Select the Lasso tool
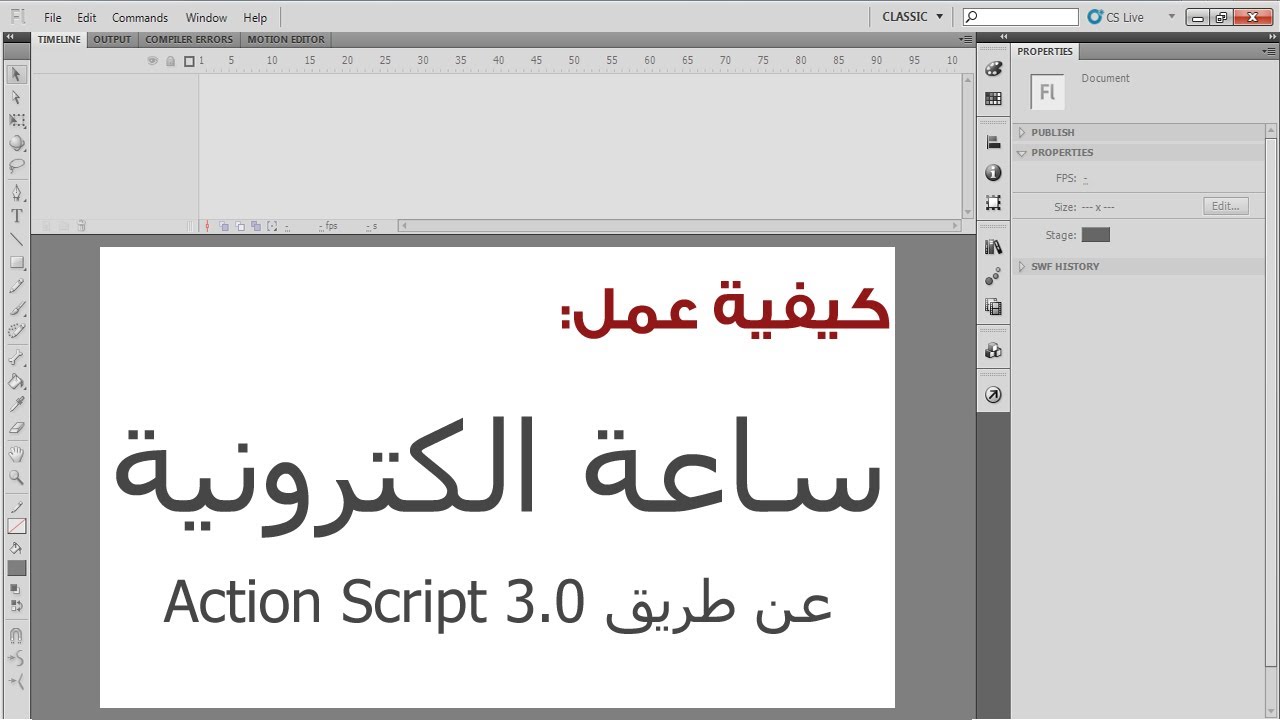The image size is (1280, 720). (x=17, y=167)
